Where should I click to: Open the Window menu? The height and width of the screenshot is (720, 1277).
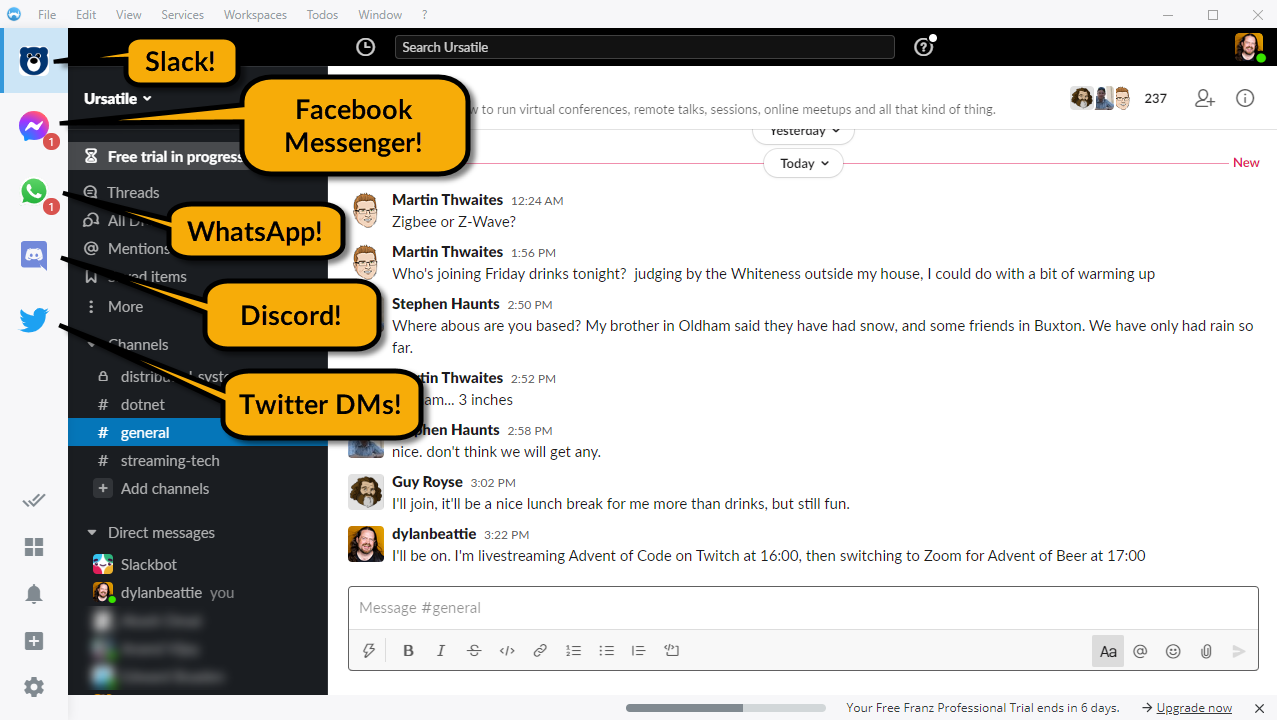coord(380,15)
